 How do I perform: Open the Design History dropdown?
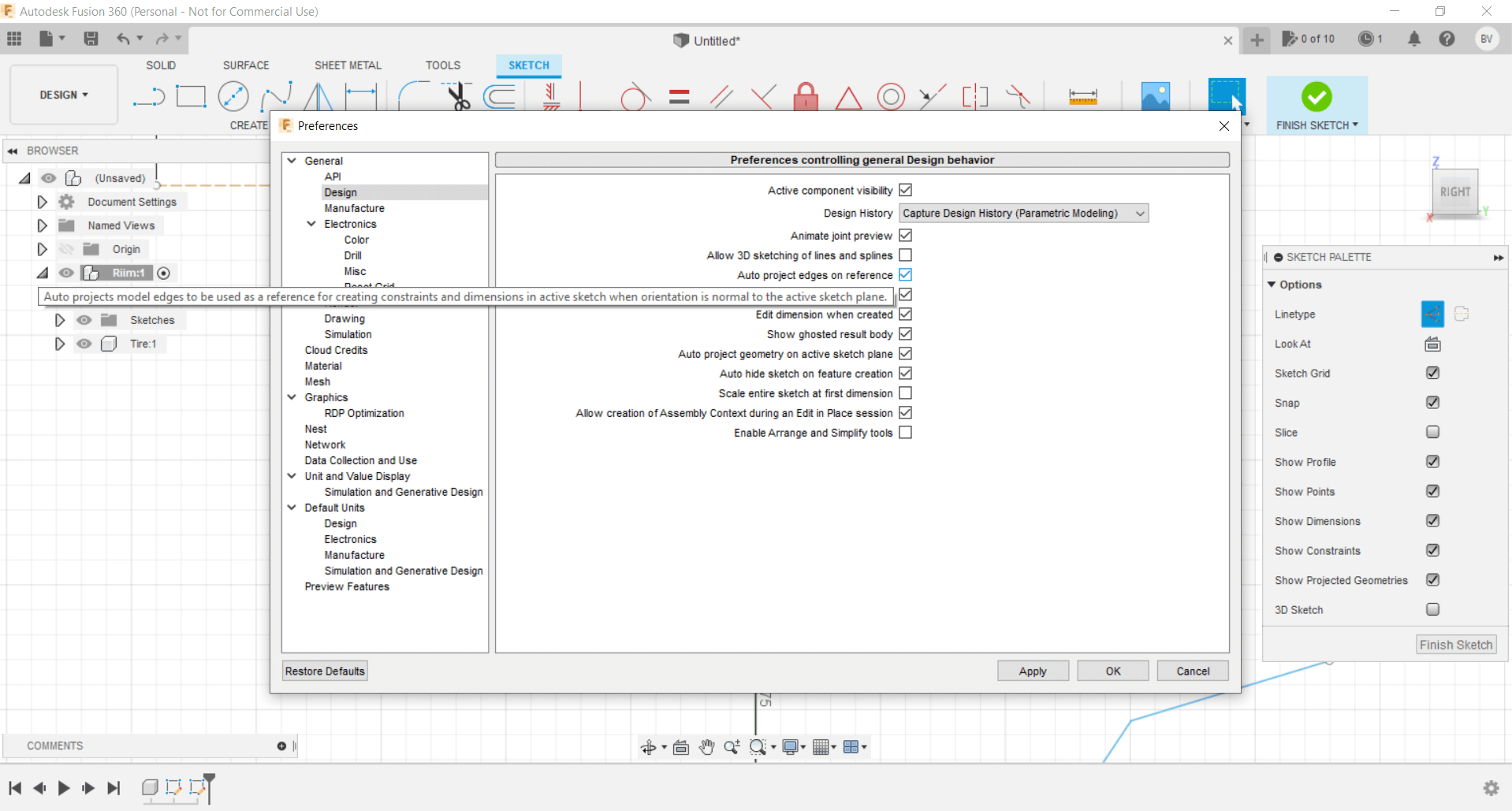(x=1023, y=213)
